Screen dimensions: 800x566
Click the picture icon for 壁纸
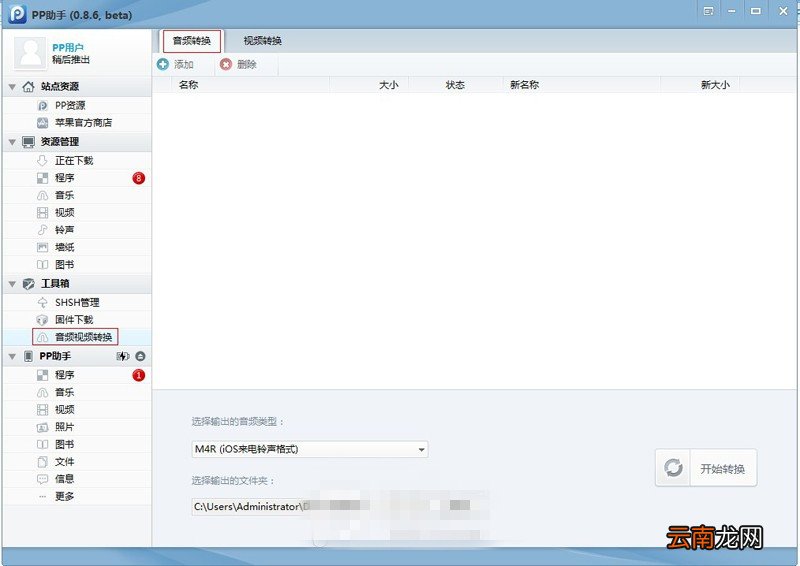click(x=43, y=248)
